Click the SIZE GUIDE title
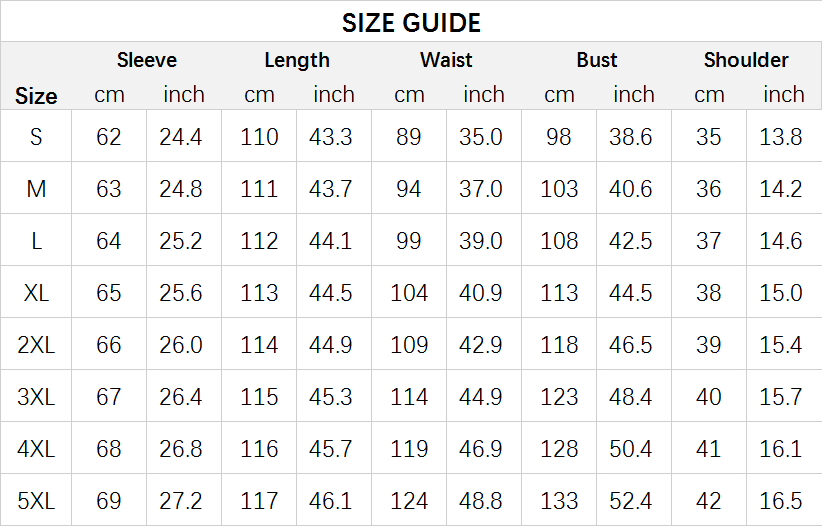The width and height of the screenshot is (823, 527). point(411,22)
